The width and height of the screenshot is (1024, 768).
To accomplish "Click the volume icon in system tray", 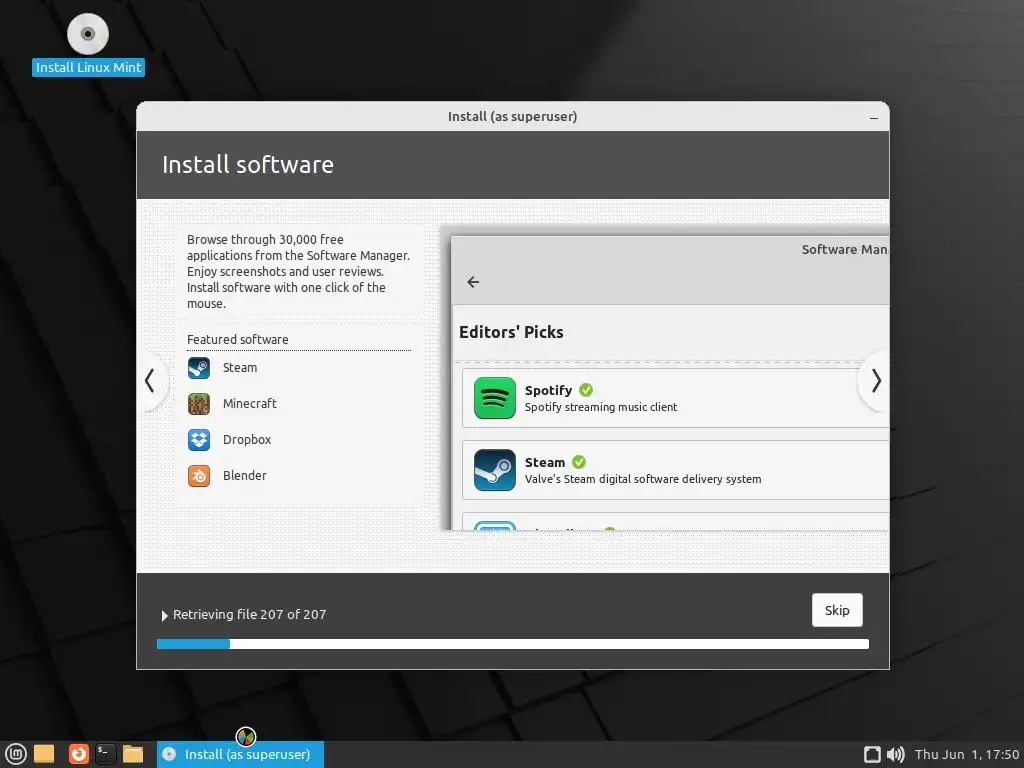I will (895, 754).
